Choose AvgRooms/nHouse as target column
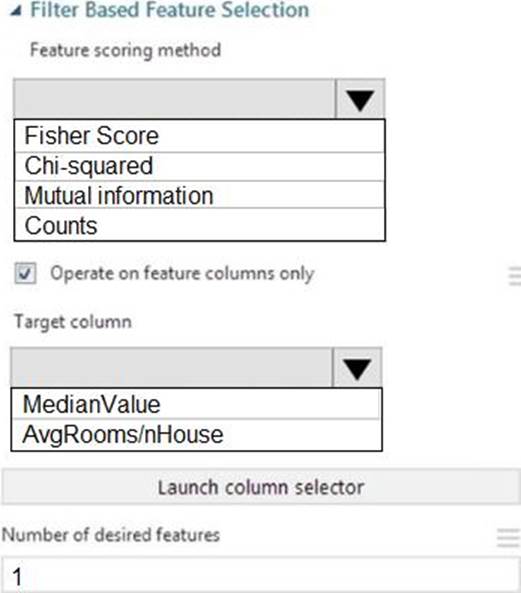The width and height of the screenshot is (521, 593). point(196,435)
